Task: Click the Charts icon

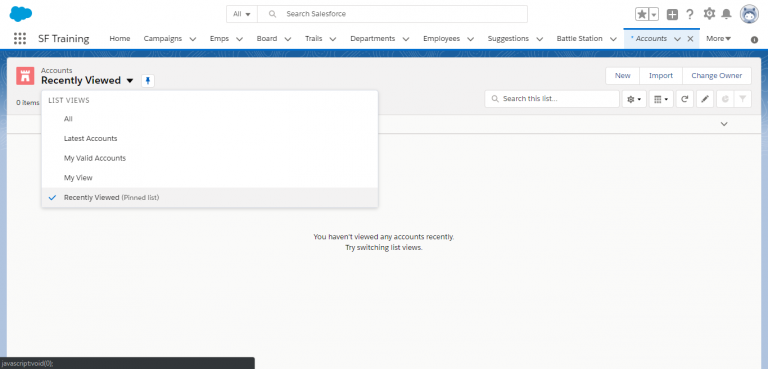Action: (x=725, y=99)
